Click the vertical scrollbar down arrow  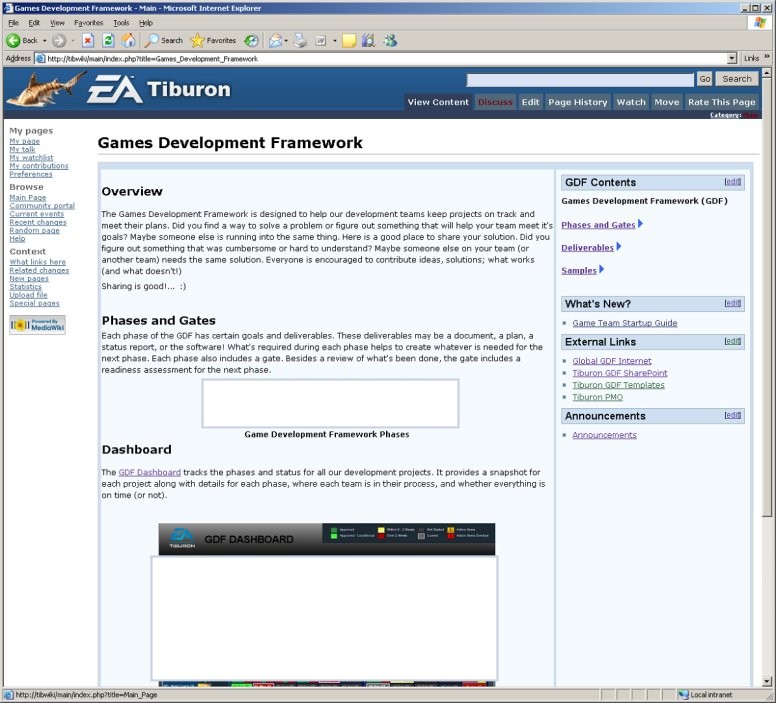tap(767, 681)
